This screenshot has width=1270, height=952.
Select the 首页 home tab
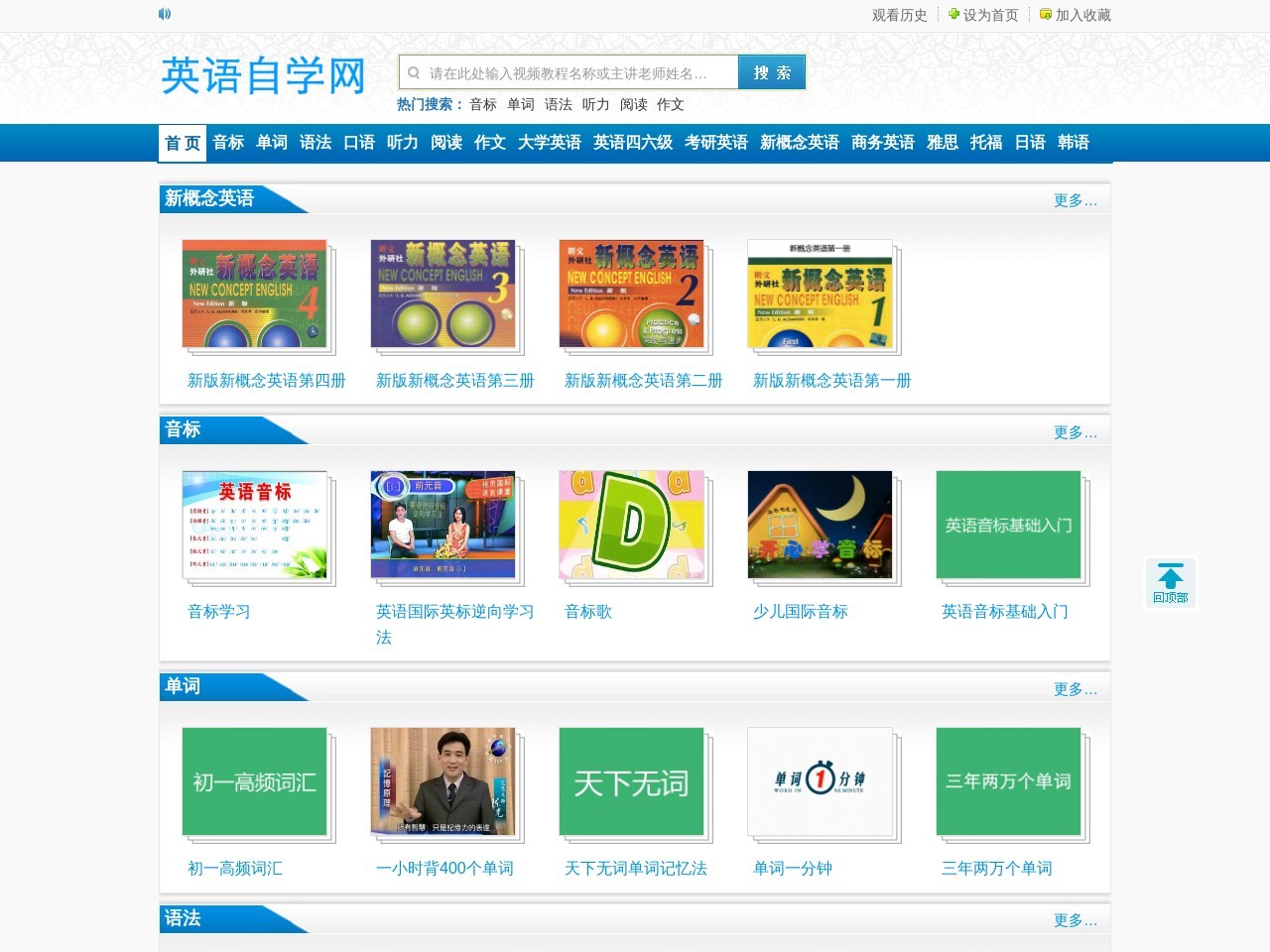click(x=183, y=143)
